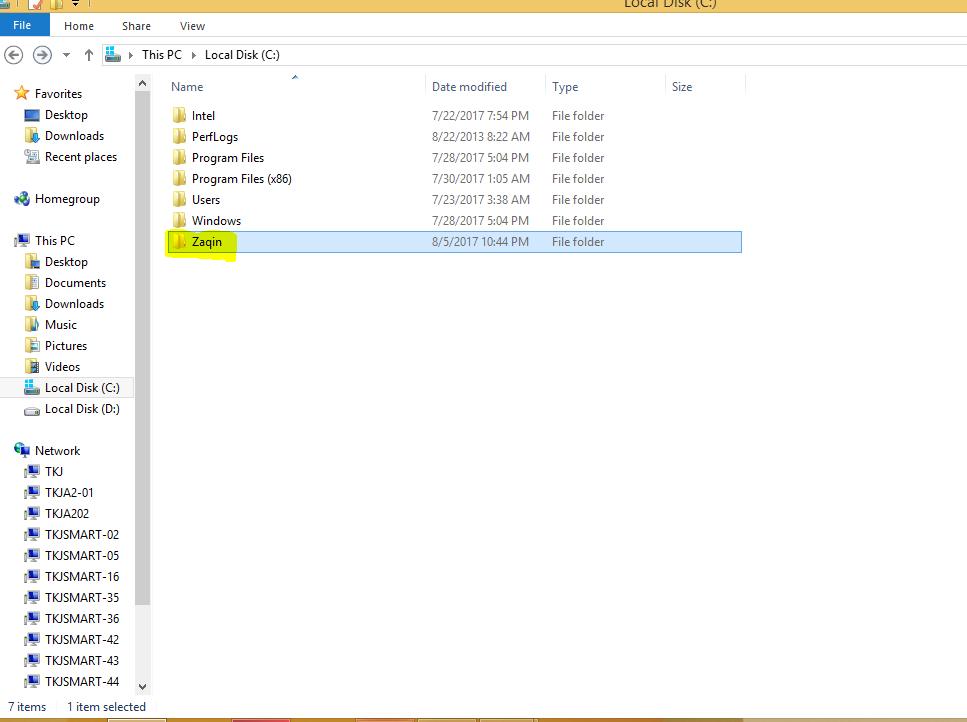The image size is (967, 722).
Task: Open the Pictures folder in navigation pane
Action: (65, 345)
